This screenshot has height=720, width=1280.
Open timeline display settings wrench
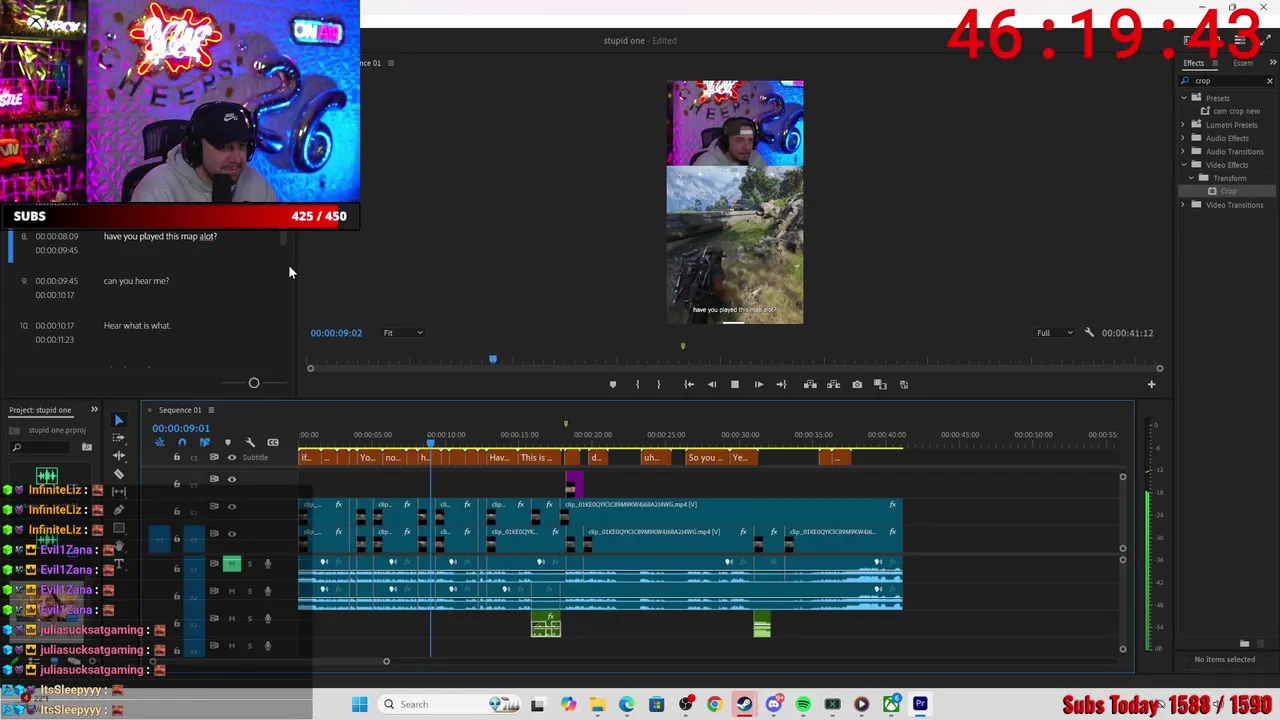(250, 442)
